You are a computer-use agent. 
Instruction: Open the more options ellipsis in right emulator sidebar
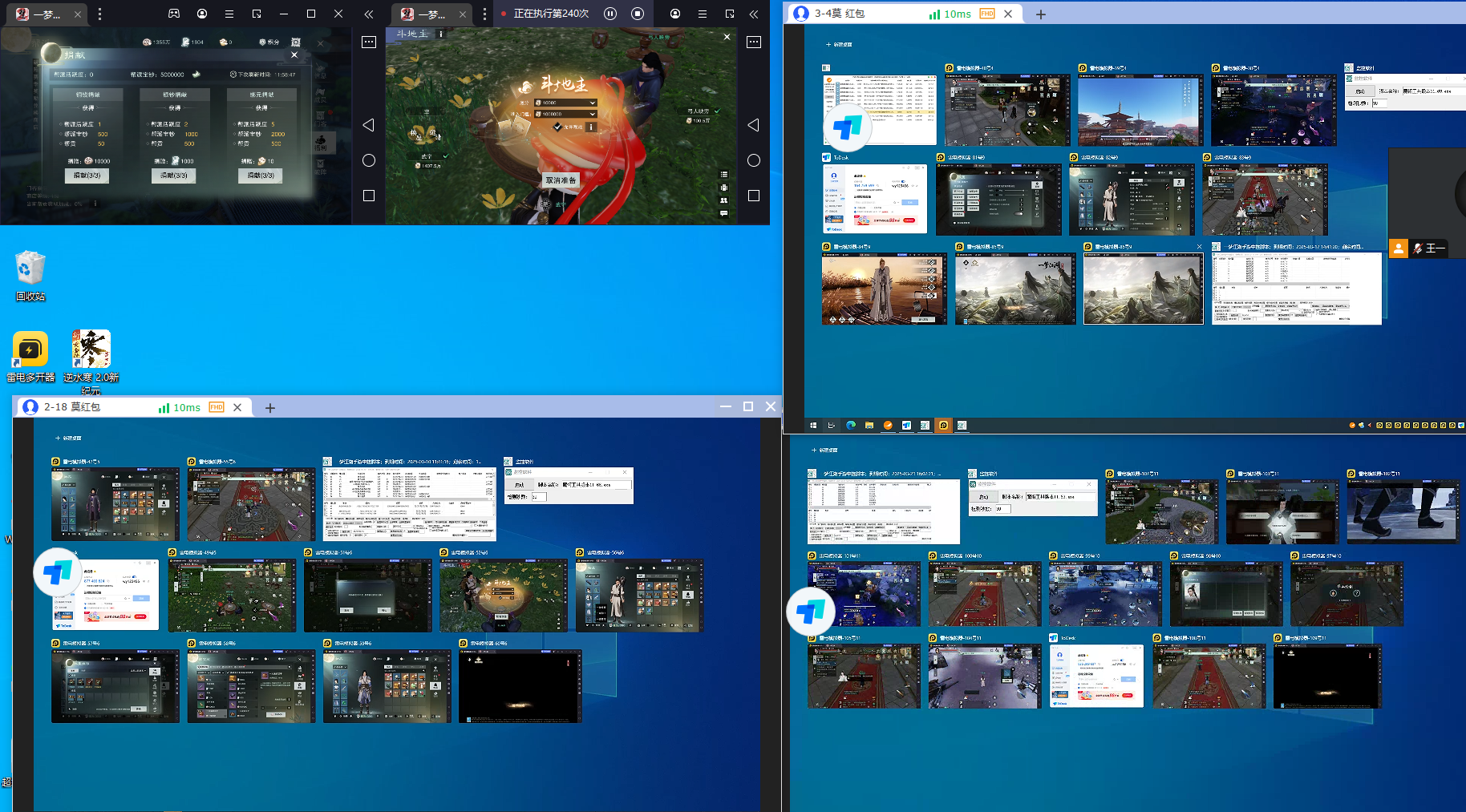pyautogui.click(x=754, y=42)
